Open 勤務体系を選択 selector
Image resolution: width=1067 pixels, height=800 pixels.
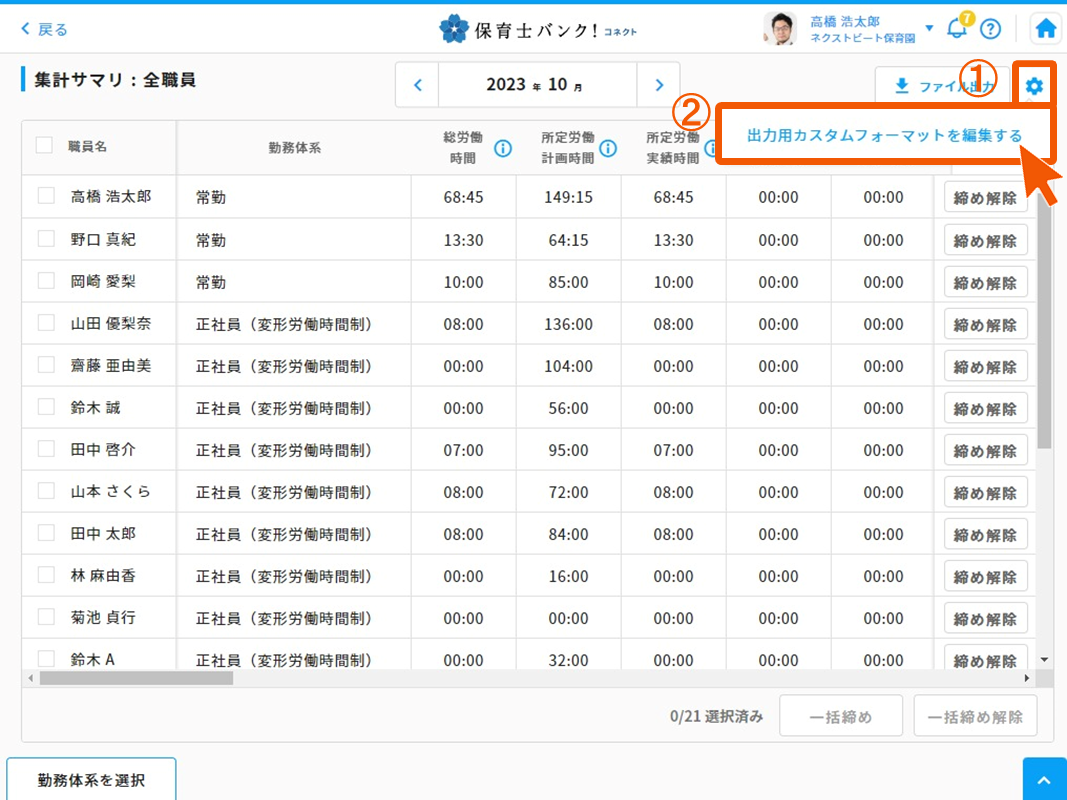91,779
